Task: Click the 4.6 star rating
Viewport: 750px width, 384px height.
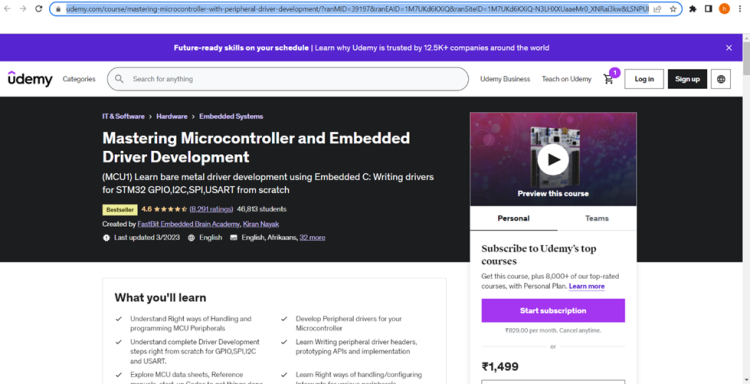Action: point(164,209)
